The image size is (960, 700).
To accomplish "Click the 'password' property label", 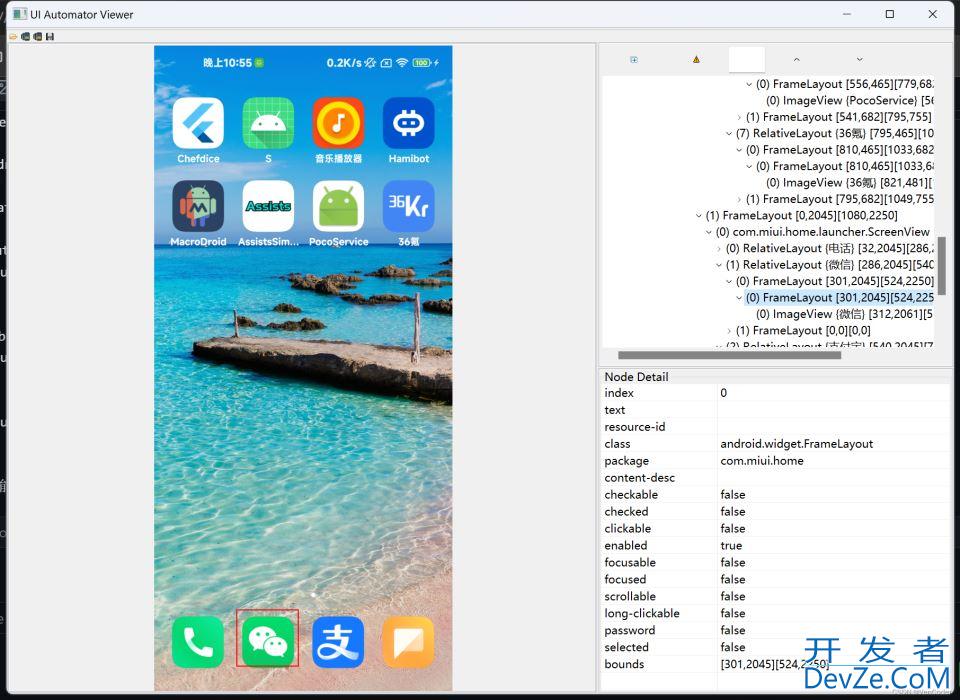I will [629, 631].
